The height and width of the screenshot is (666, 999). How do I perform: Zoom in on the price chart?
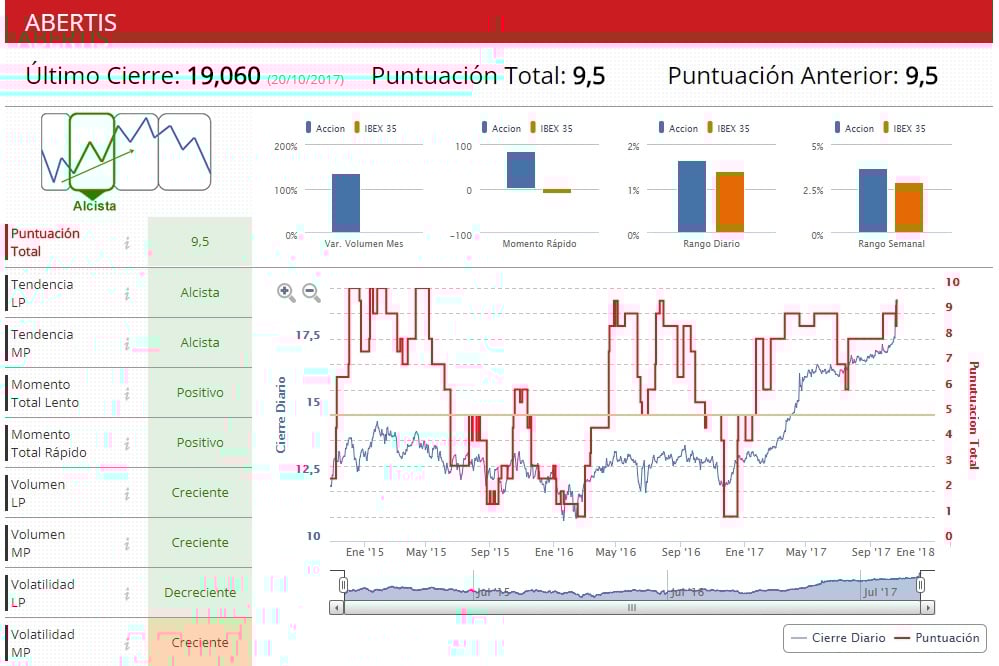pyautogui.click(x=286, y=293)
